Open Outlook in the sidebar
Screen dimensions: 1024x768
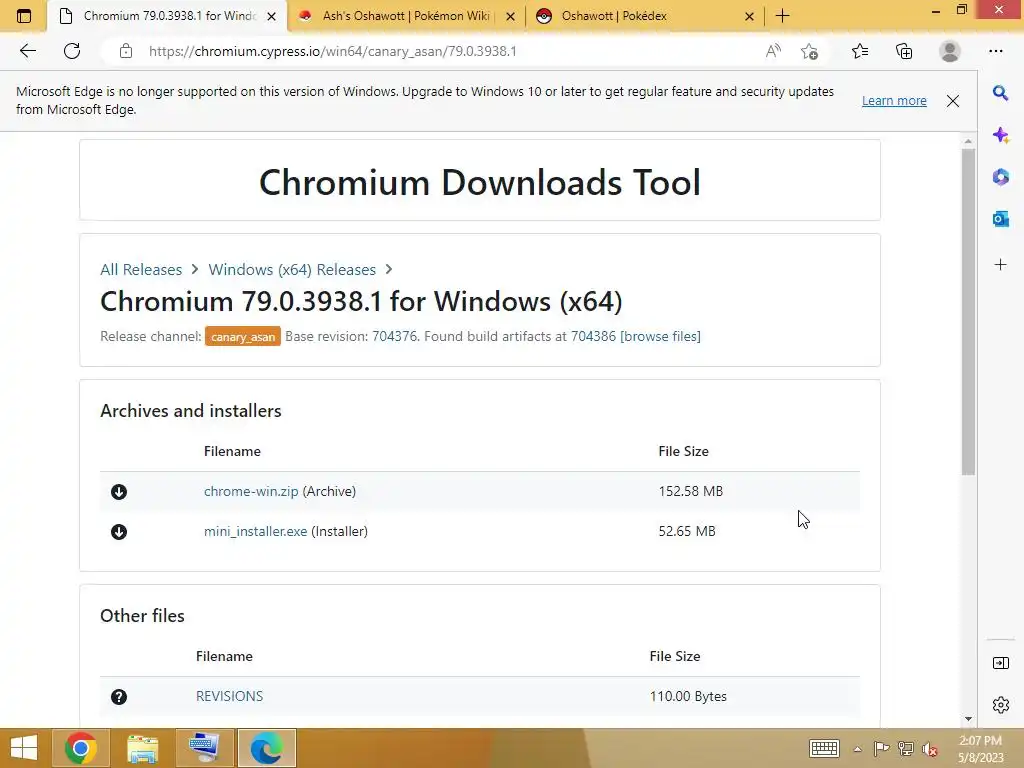pyautogui.click(x=1000, y=219)
